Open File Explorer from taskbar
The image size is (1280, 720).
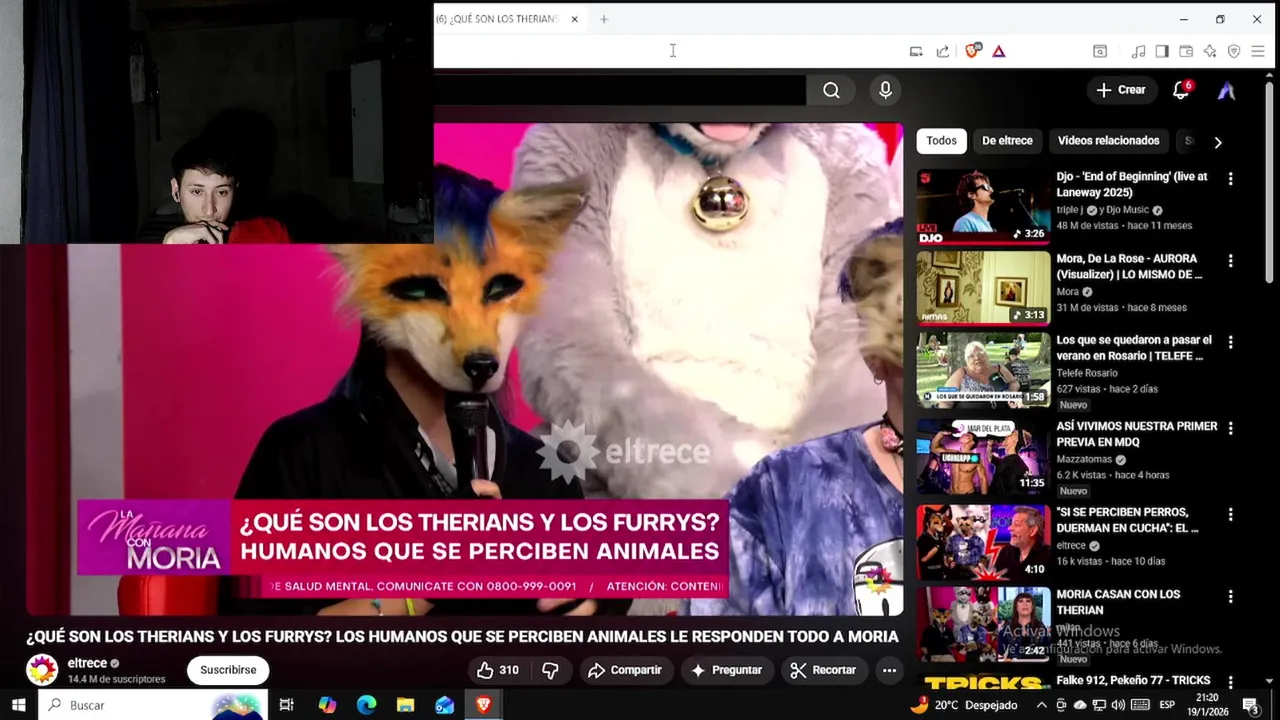click(405, 705)
